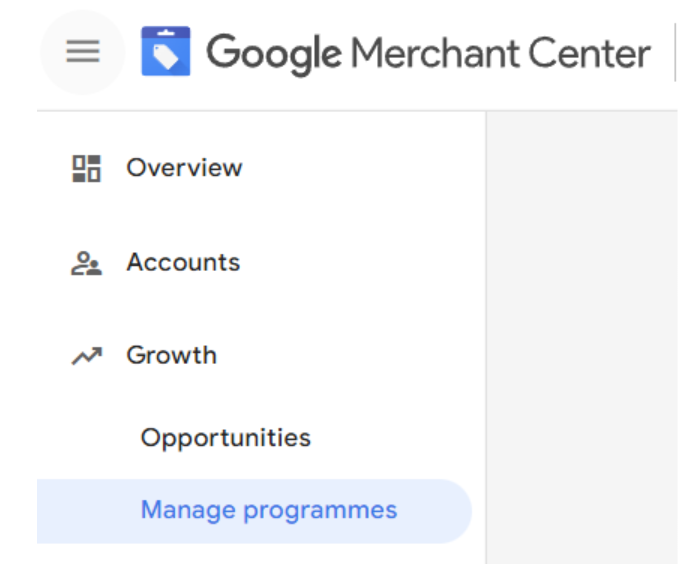Click the blue Merchant Center tag logo
Image resolution: width=679 pixels, height=564 pixels.
coord(165,52)
